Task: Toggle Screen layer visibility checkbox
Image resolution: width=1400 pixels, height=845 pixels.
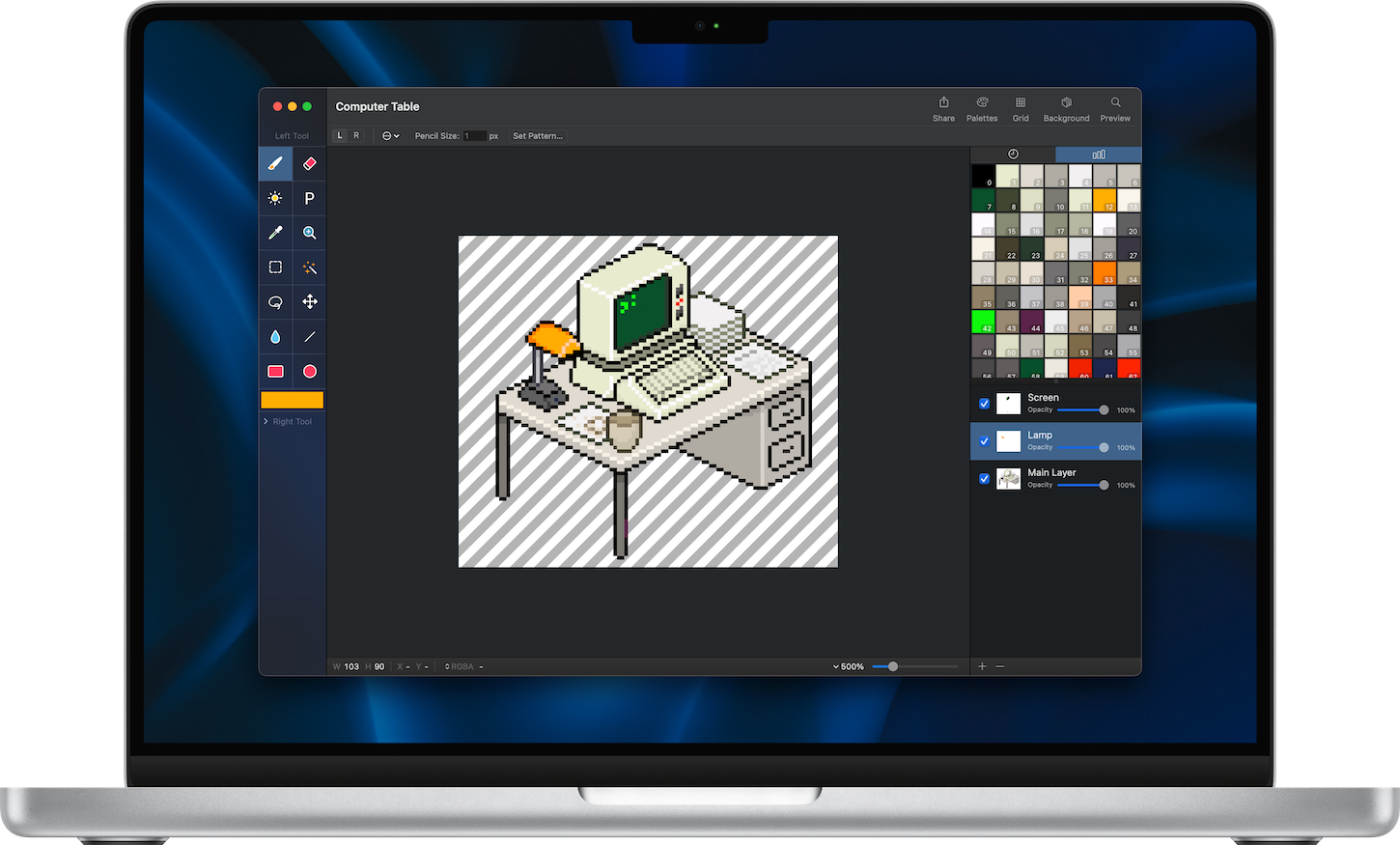Action: pyautogui.click(x=984, y=404)
